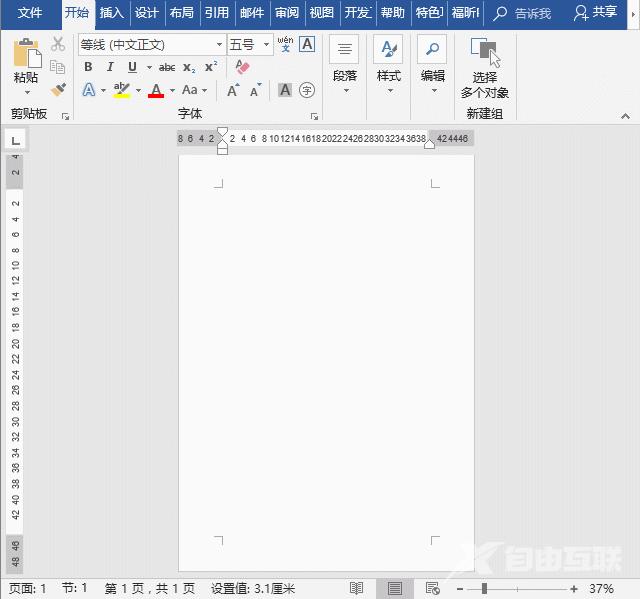The height and width of the screenshot is (599, 640).
Task: Open the font size 五号 dropdown
Action: [x=250, y=45]
